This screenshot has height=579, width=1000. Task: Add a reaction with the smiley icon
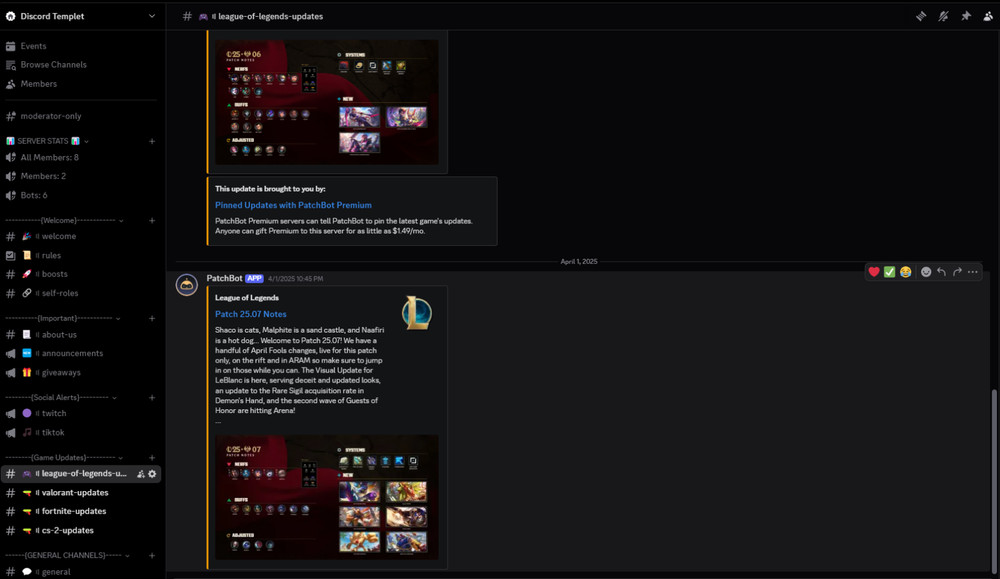coord(926,271)
